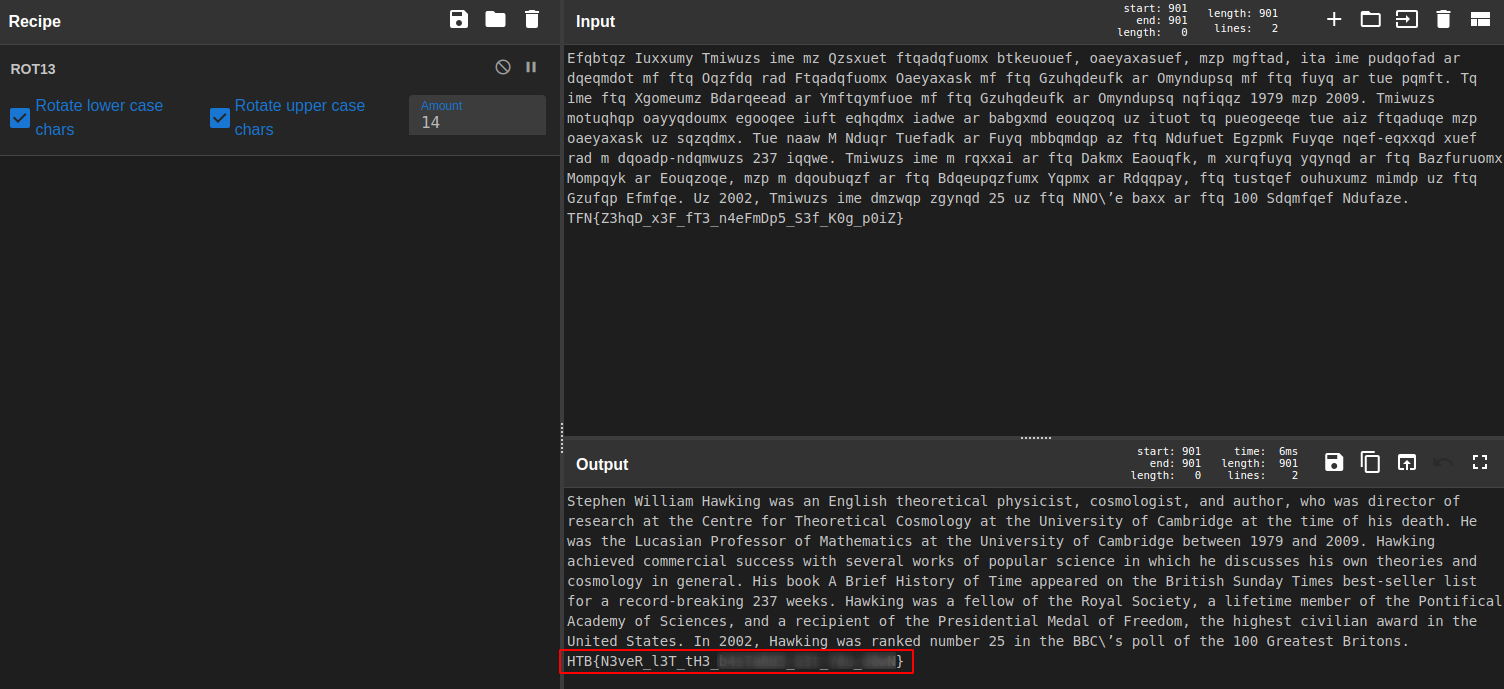
Task: Clear input using the Input trash icon
Action: pos(1443,19)
